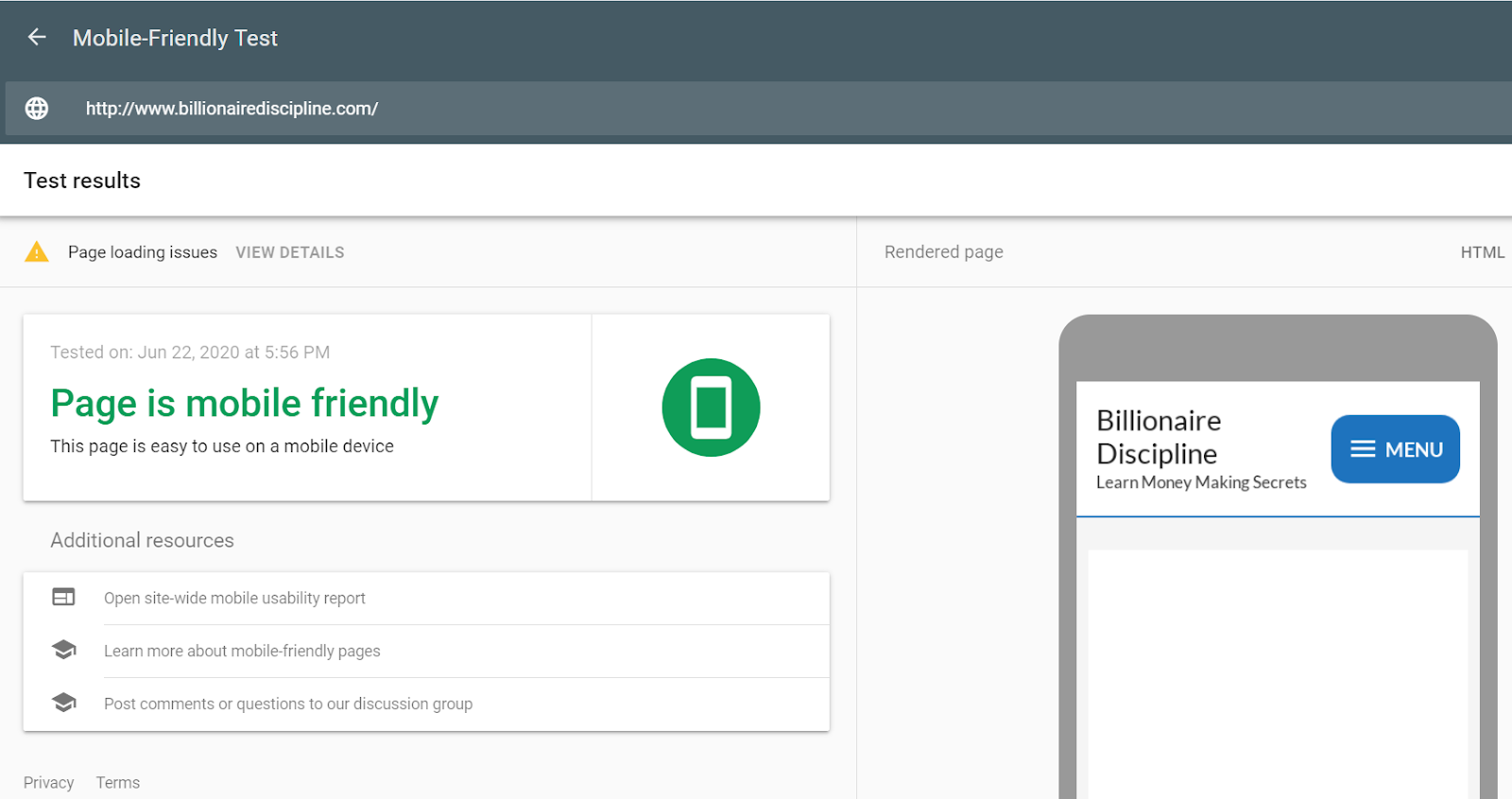Open Post comments or questions link
Image resolution: width=1512 pixels, height=799 pixels.
point(288,704)
